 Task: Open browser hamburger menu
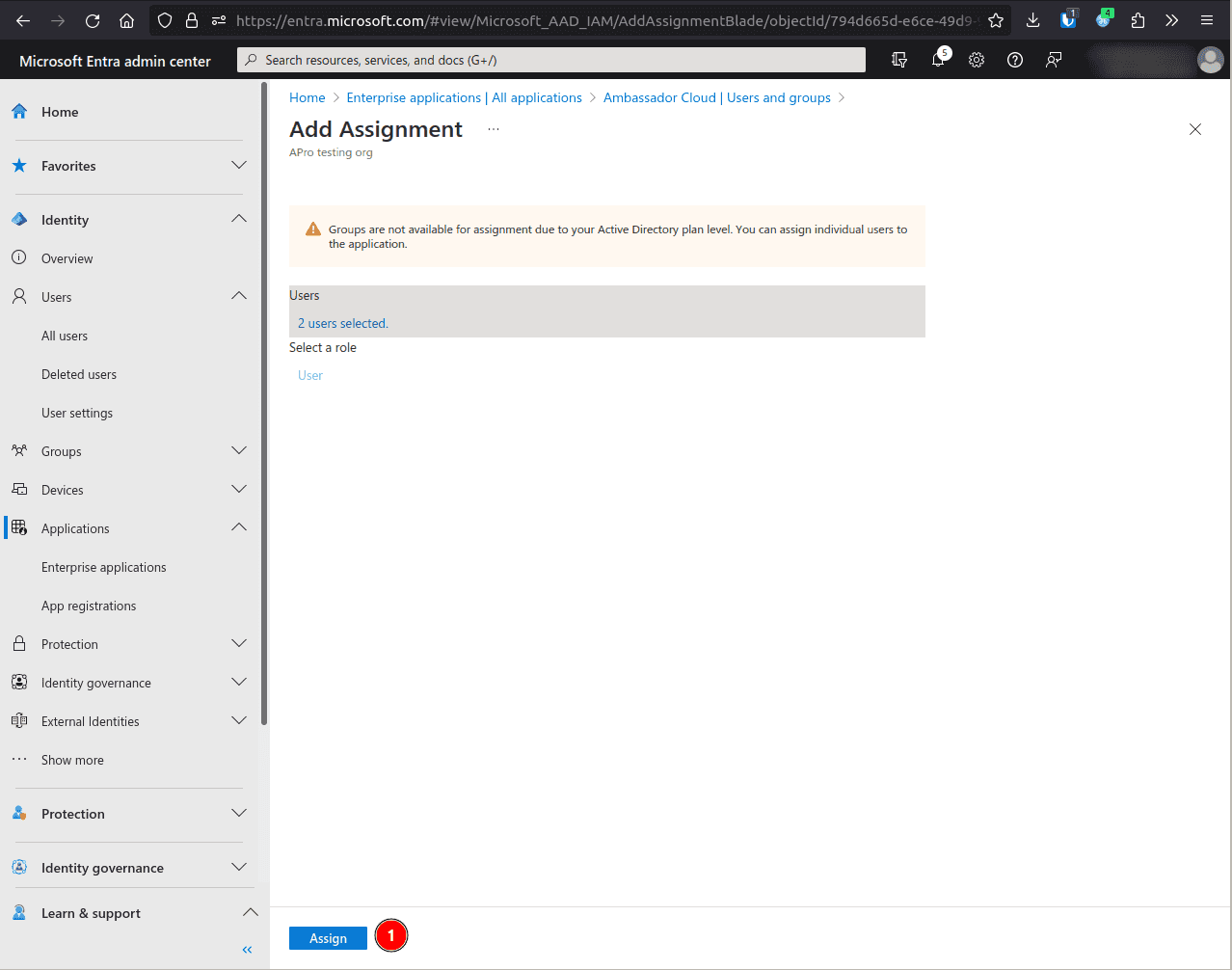point(1207,20)
